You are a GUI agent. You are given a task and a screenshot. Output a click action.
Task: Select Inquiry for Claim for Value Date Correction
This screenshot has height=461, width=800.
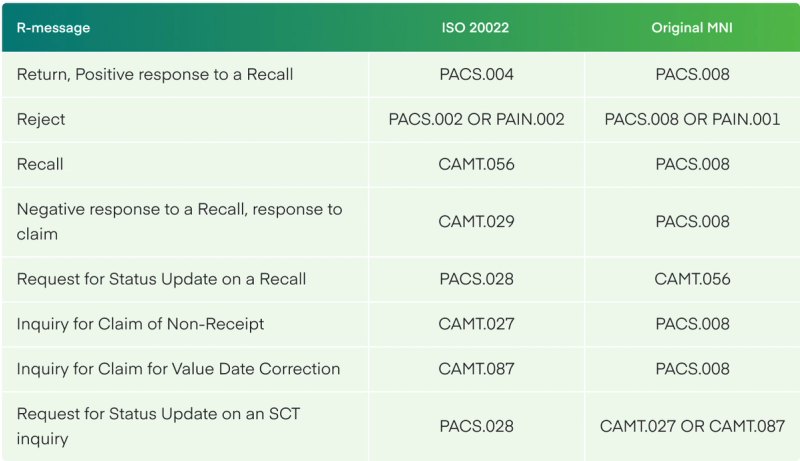click(178, 369)
